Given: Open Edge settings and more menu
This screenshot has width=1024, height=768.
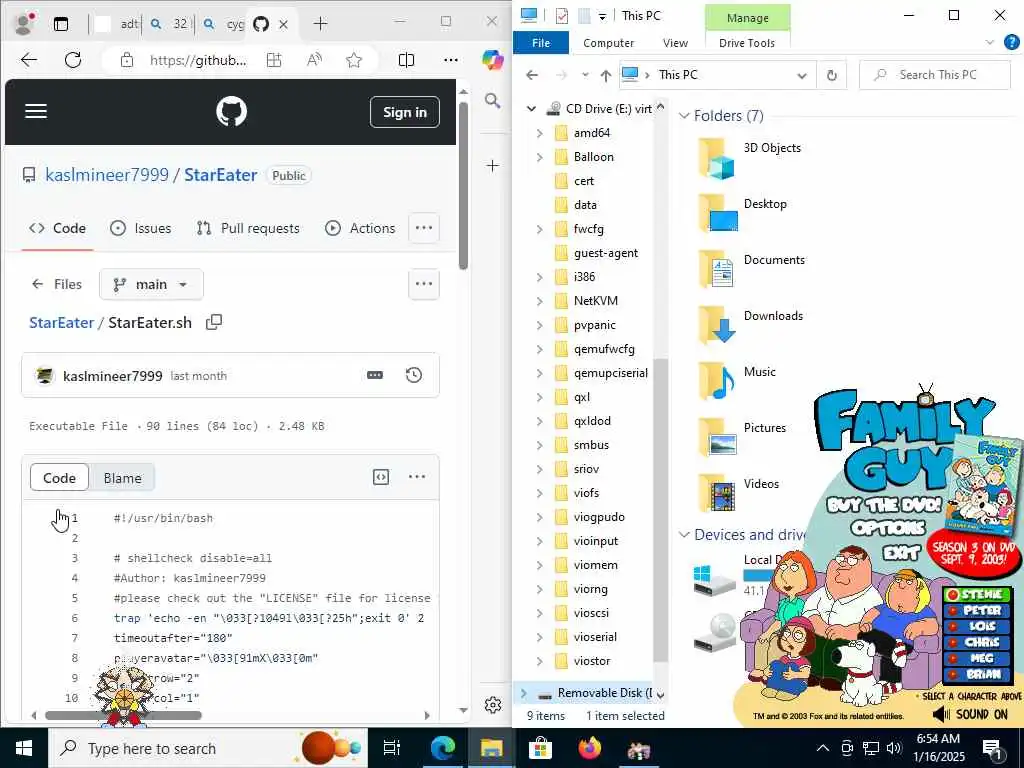Looking at the screenshot, I should [451, 60].
